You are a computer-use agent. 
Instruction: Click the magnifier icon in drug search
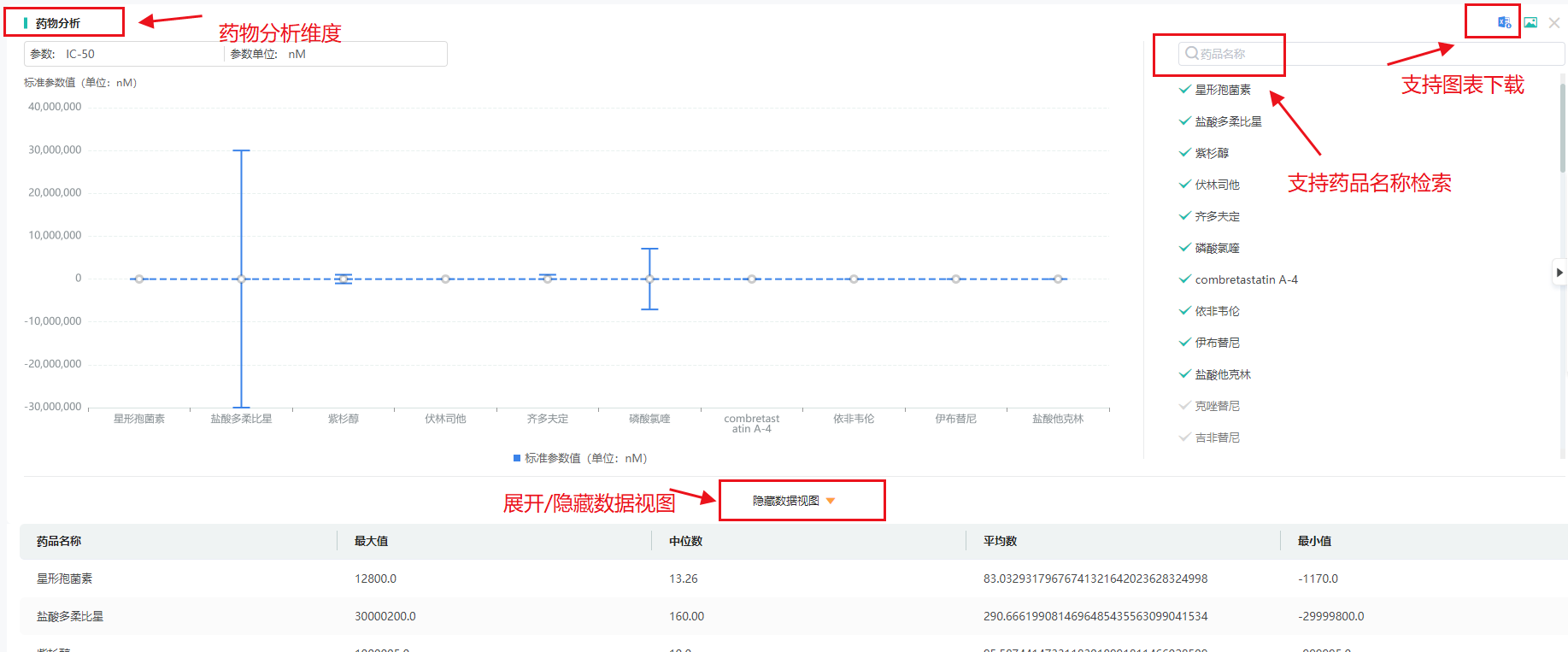click(1191, 53)
